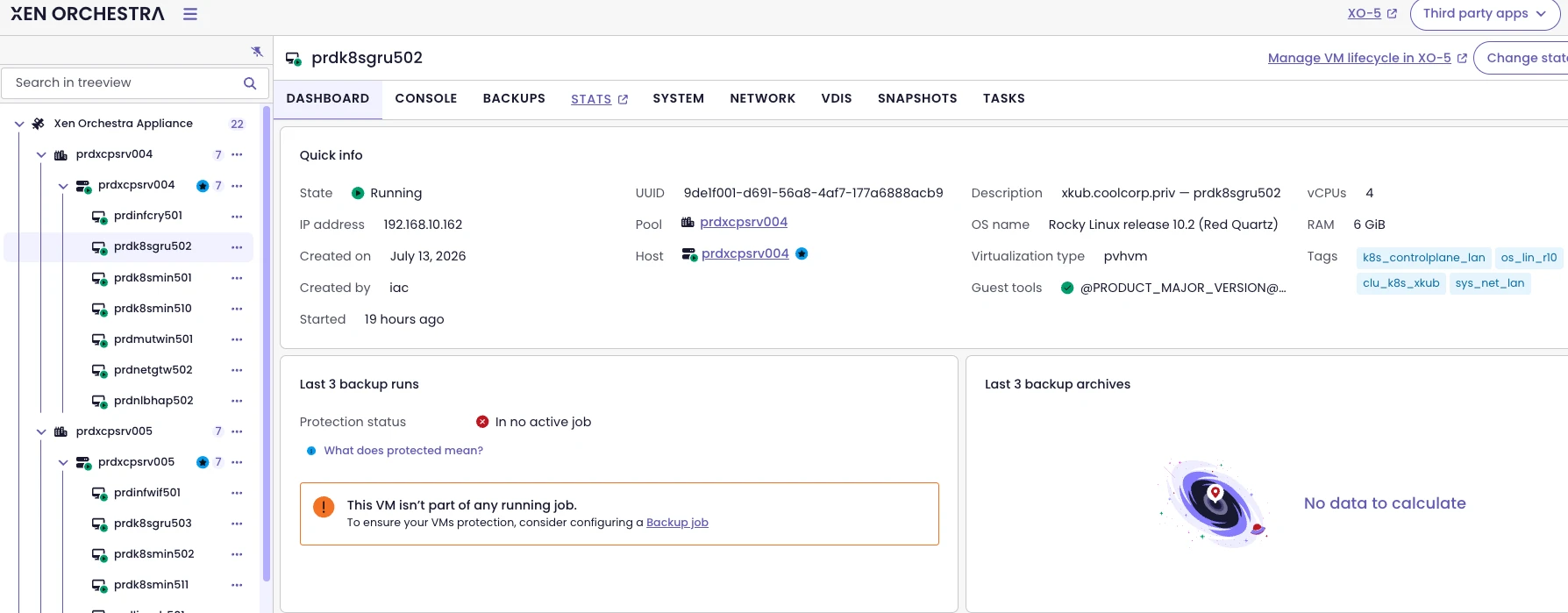Viewport: 1568px width, 613px height.
Task: Click the magnifier icon in treeview search
Action: tap(250, 83)
